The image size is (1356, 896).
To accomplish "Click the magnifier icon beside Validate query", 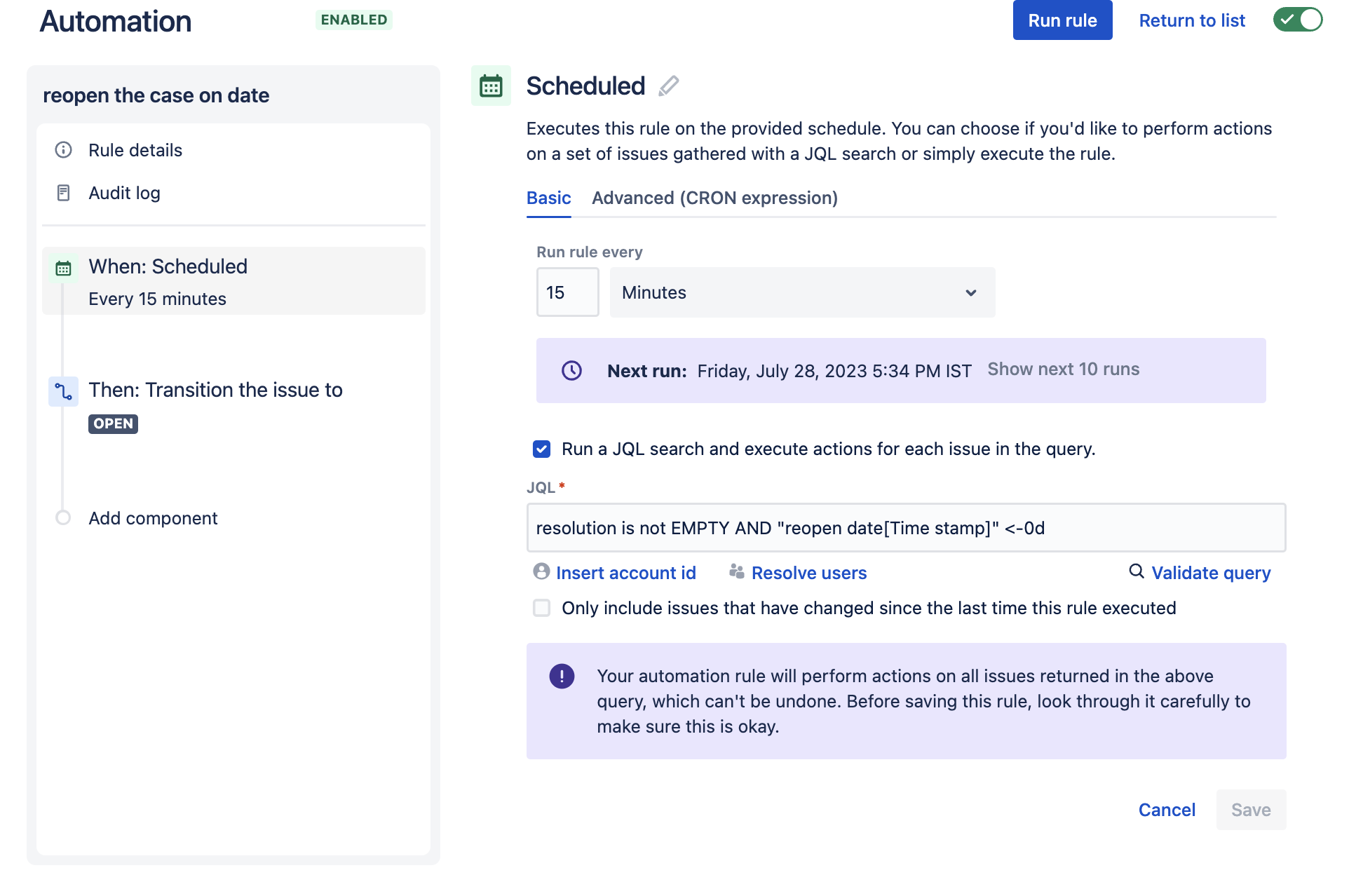I will coord(1136,571).
